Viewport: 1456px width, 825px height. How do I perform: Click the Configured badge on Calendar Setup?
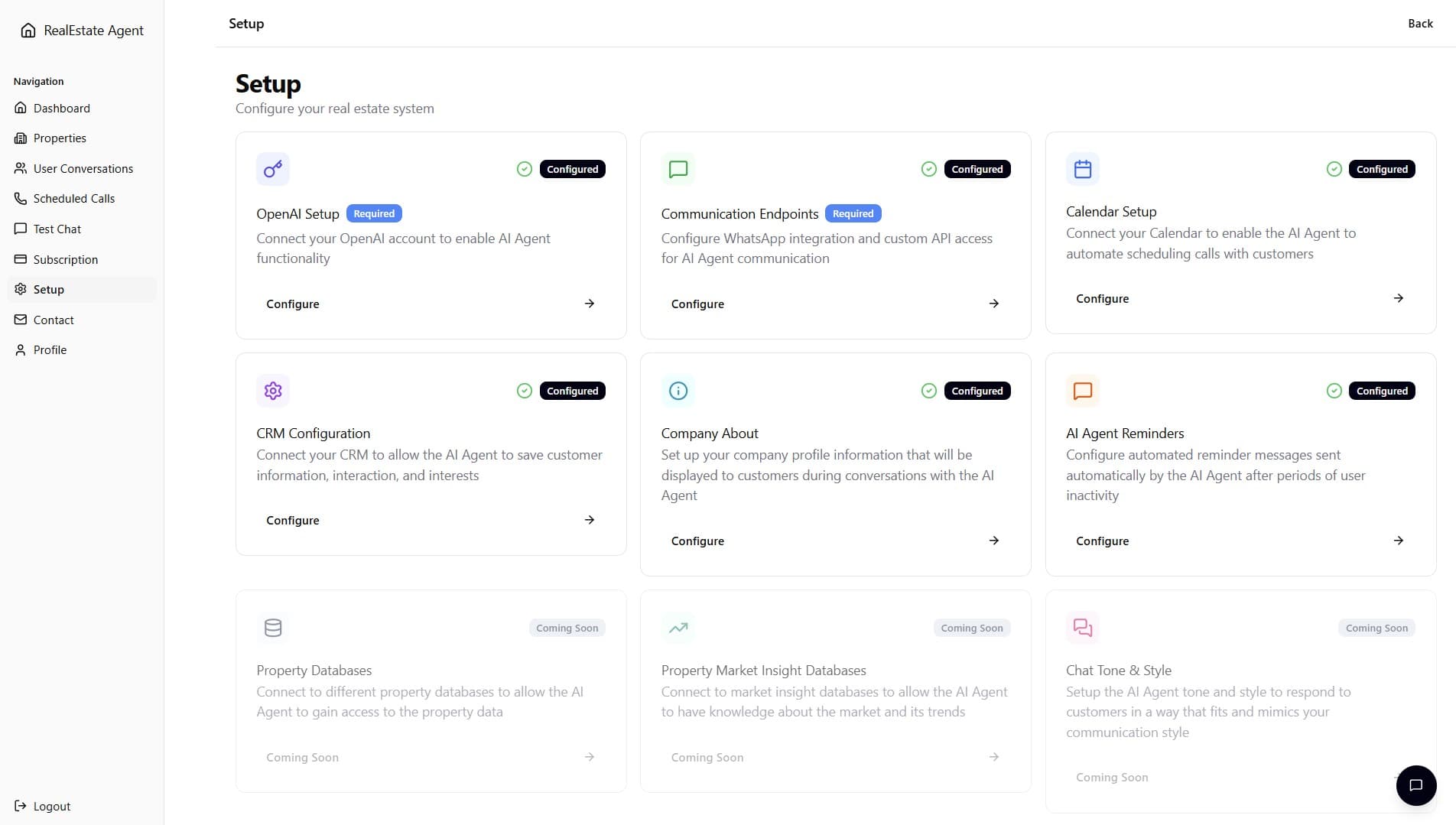pos(1382,169)
